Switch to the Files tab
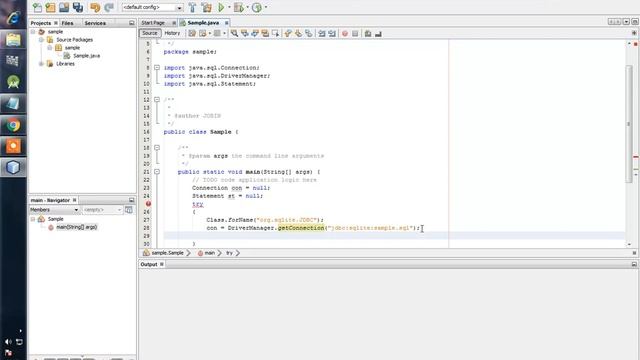Viewport: 640px width, 360px height. (x=67, y=23)
